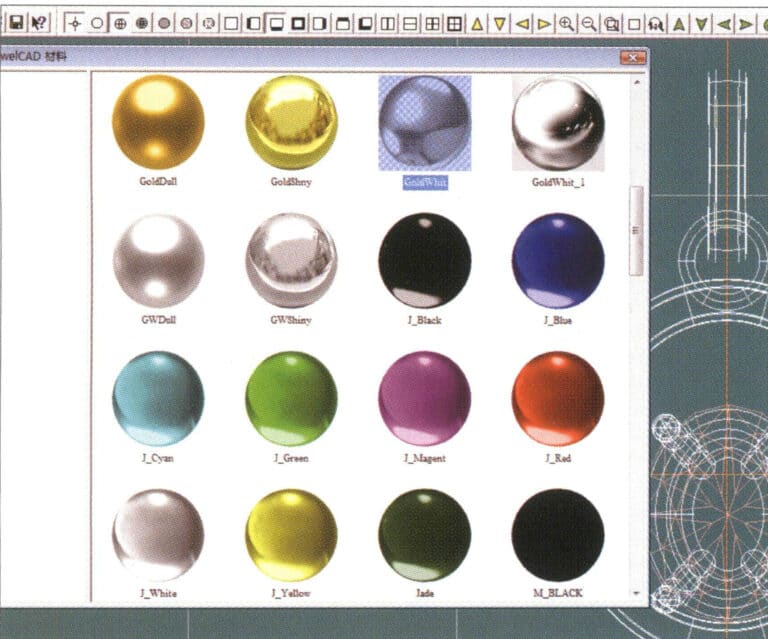Click the green down arrow icon

pyautogui.click(x=701, y=24)
